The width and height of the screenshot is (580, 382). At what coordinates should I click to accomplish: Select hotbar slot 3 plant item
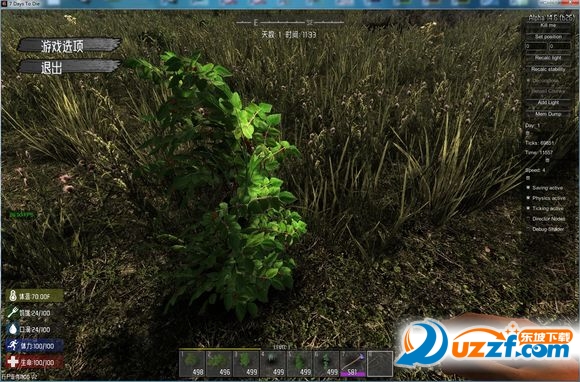246,364
